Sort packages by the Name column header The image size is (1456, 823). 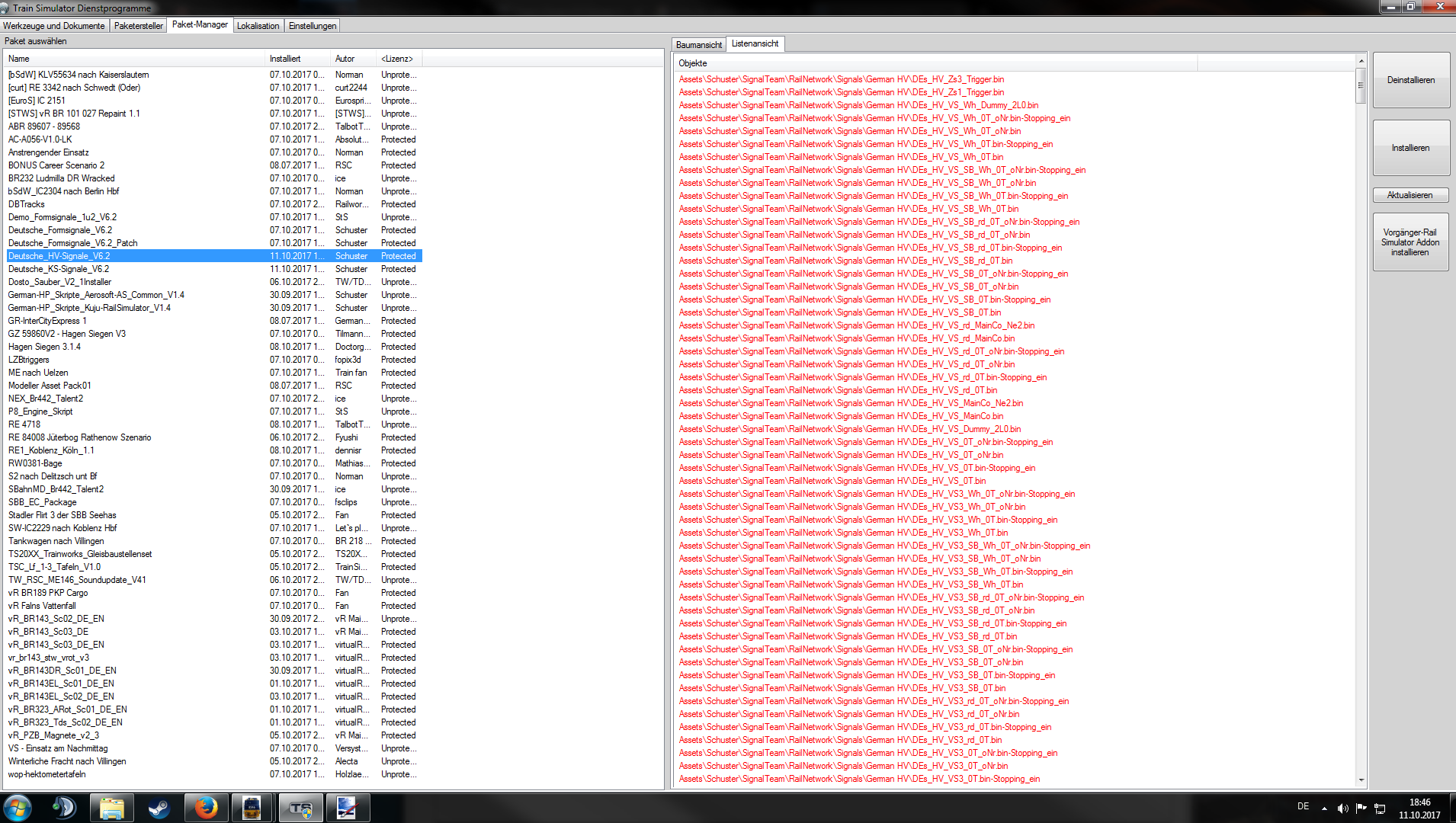click(136, 59)
